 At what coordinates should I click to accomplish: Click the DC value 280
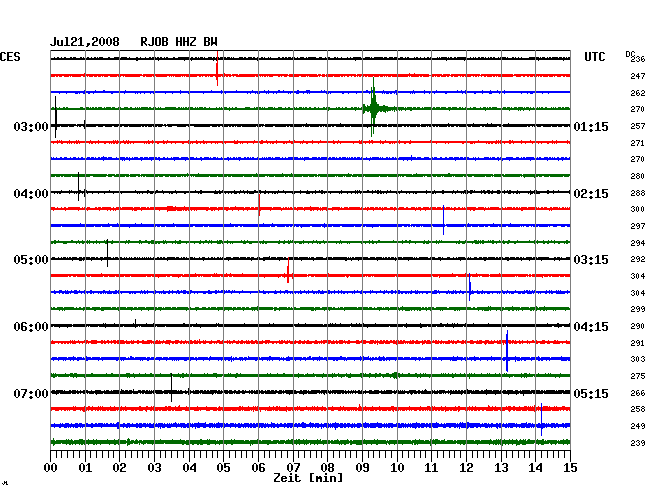(x=638, y=176)
